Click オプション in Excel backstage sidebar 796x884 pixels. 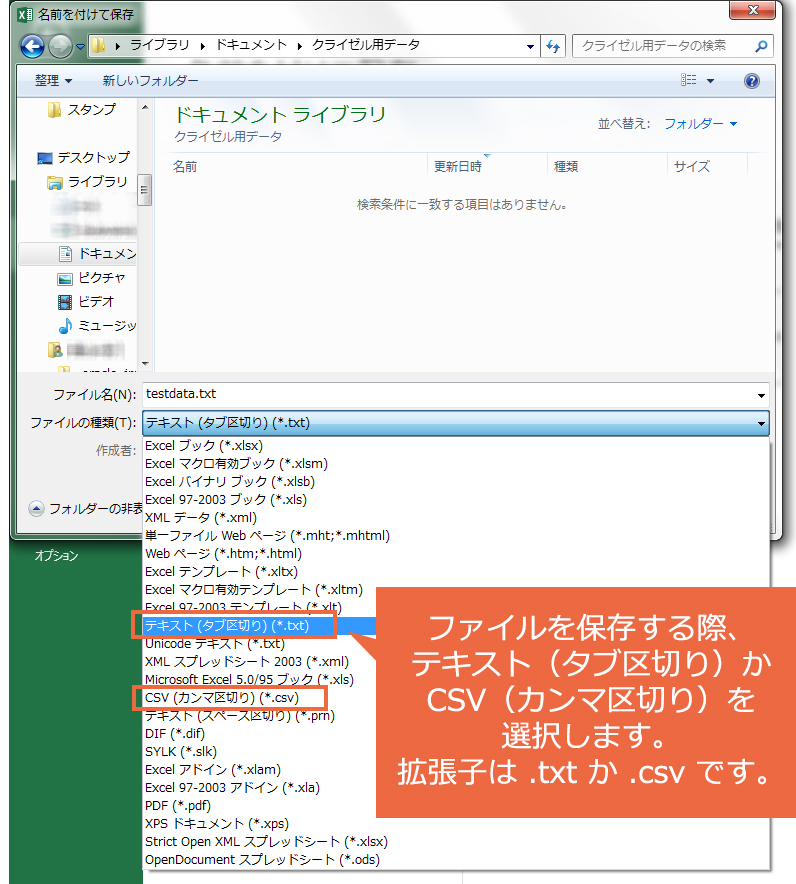pyautogui.click(x=56, y=555)
